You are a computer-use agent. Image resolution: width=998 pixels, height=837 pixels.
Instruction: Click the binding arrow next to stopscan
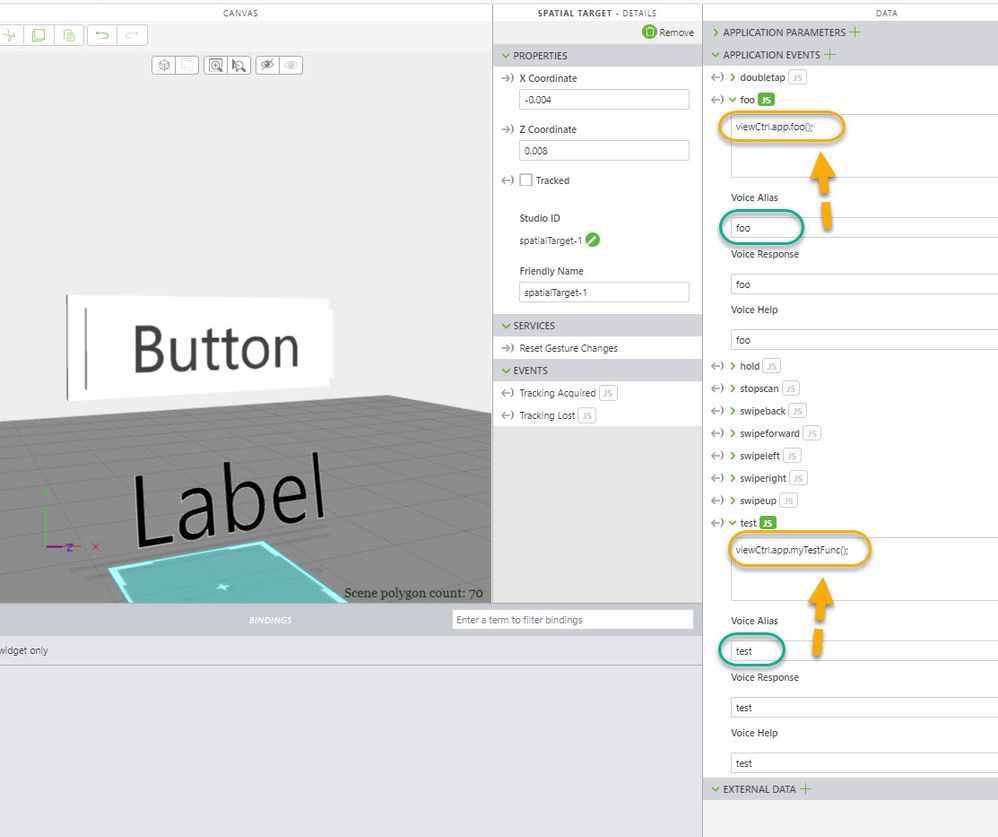(717, 388)
